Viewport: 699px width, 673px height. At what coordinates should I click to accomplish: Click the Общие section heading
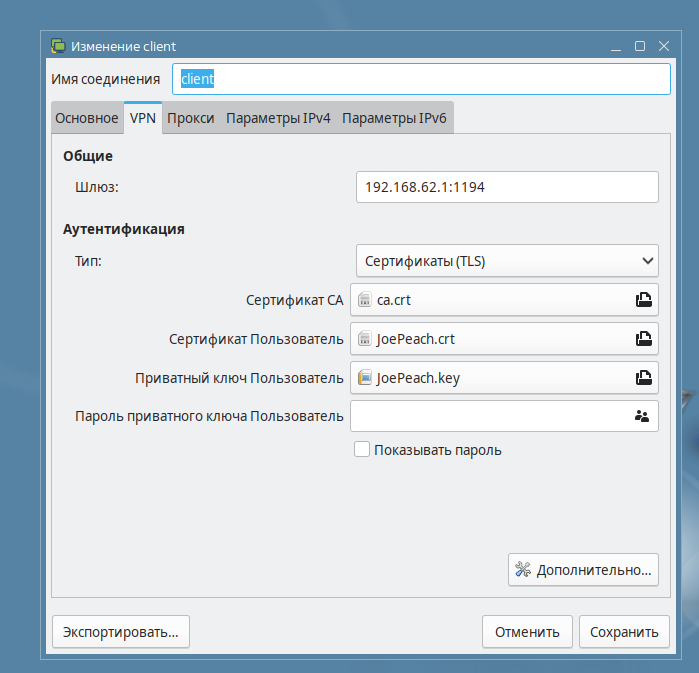click(x=88, y=156)
